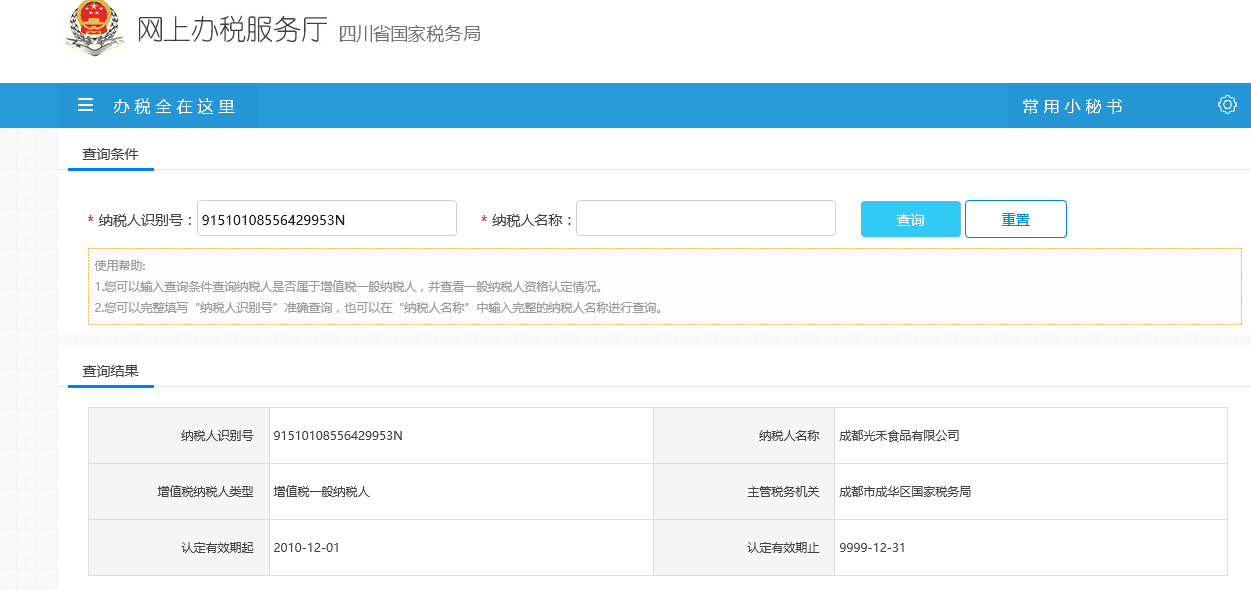
Task: Click the 增值税一般纳税人 value cell
Action: (x=321, y=492)
